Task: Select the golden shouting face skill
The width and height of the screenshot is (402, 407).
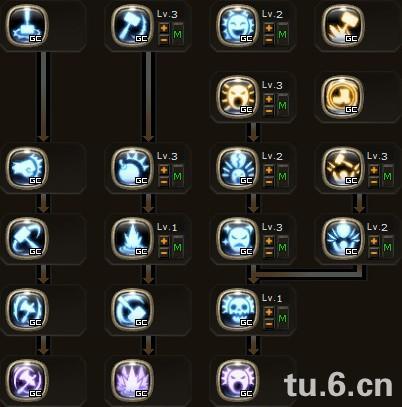Action: (238, 96)
